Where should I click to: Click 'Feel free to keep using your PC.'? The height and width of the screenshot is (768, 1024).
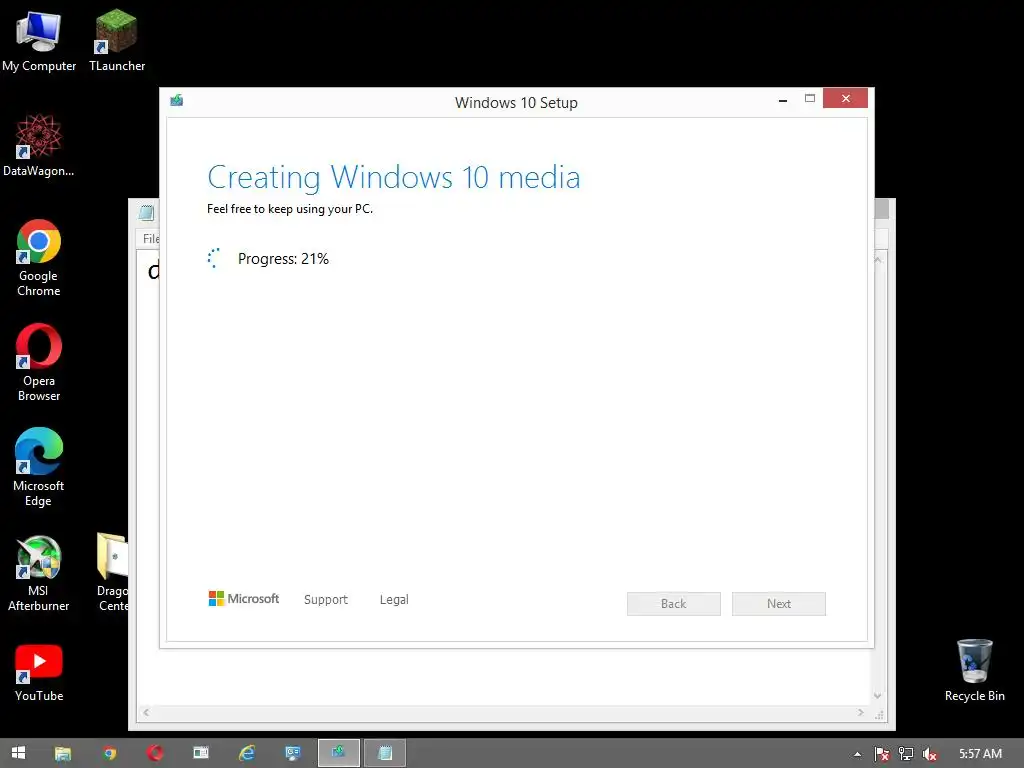(290, 209)
